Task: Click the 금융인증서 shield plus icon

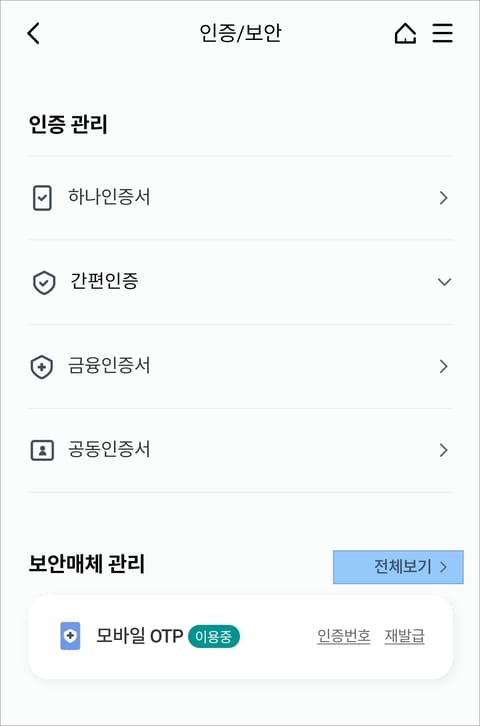Action: [42, 367]
